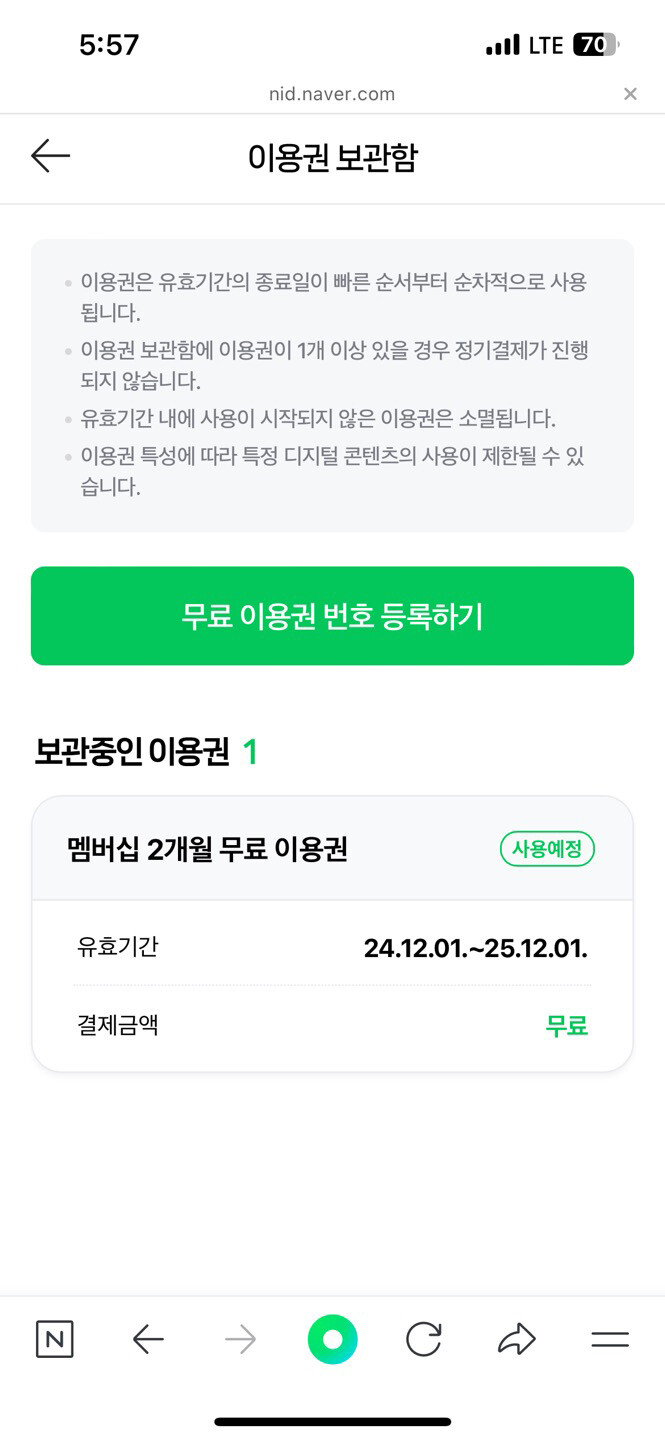This screenshot has width=665, height=1440.
Task: Tap the share arrow icon
Action: coord(517,1340)
